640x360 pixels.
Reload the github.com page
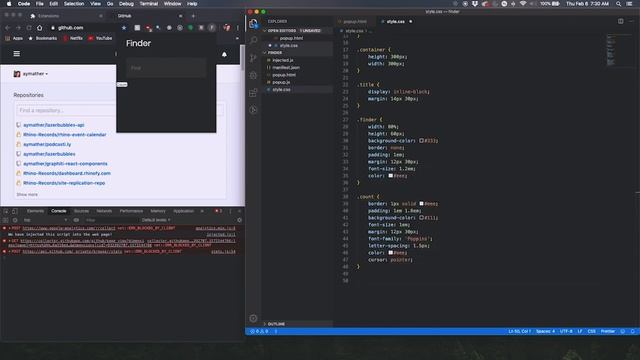[x=29, y=28]
